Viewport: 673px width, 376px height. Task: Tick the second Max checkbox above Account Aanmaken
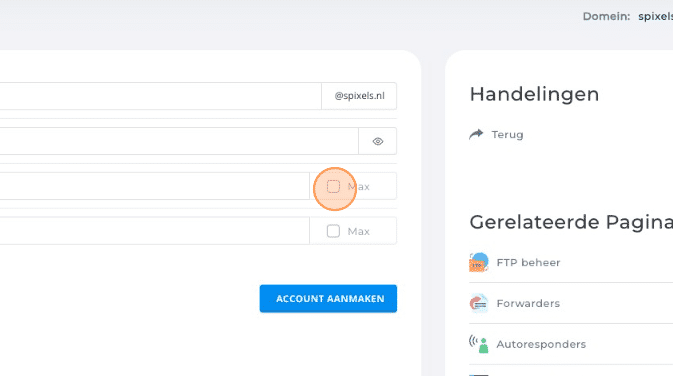(x=333, y=231)
